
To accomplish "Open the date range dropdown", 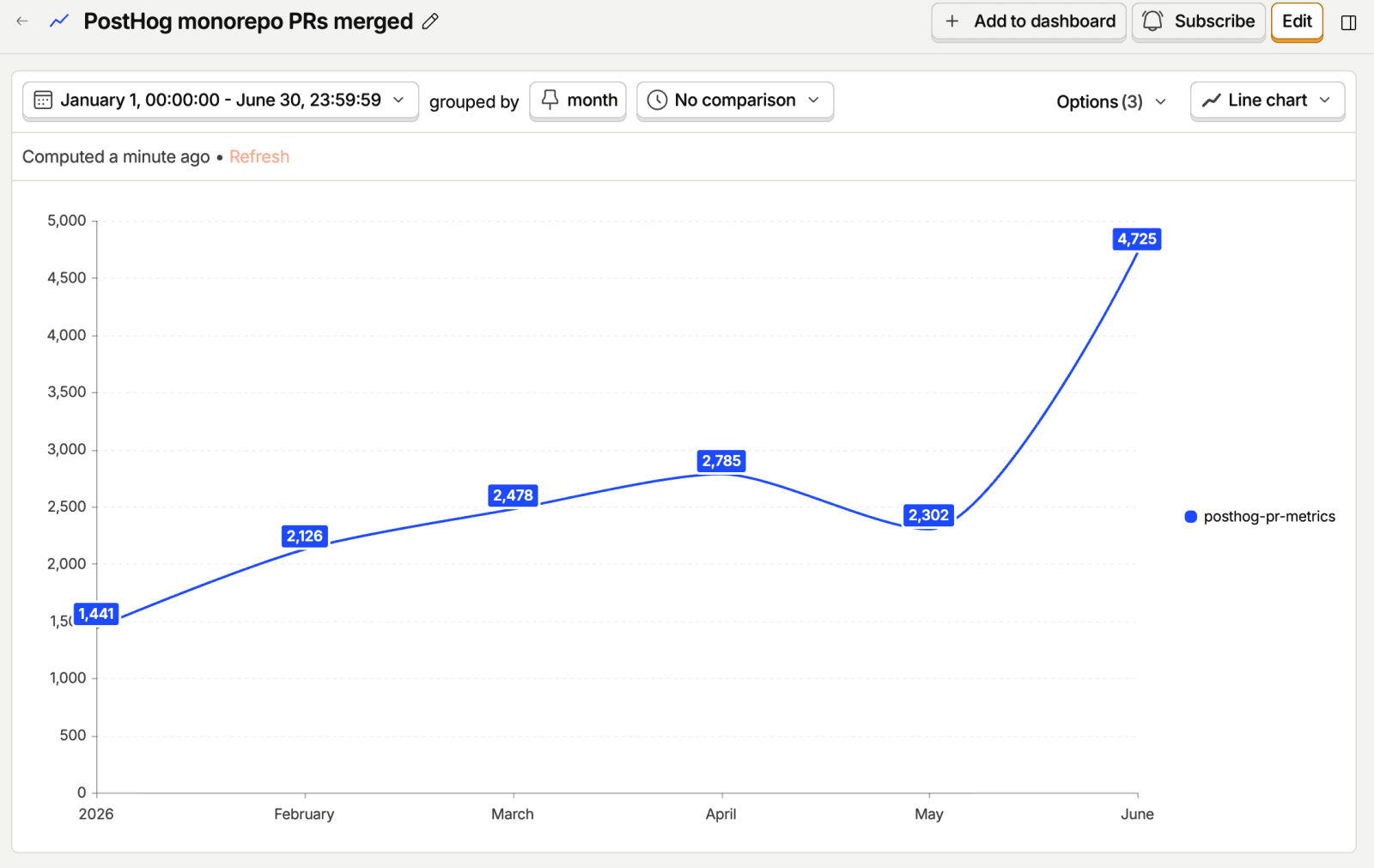I will [x=221, y=100].
